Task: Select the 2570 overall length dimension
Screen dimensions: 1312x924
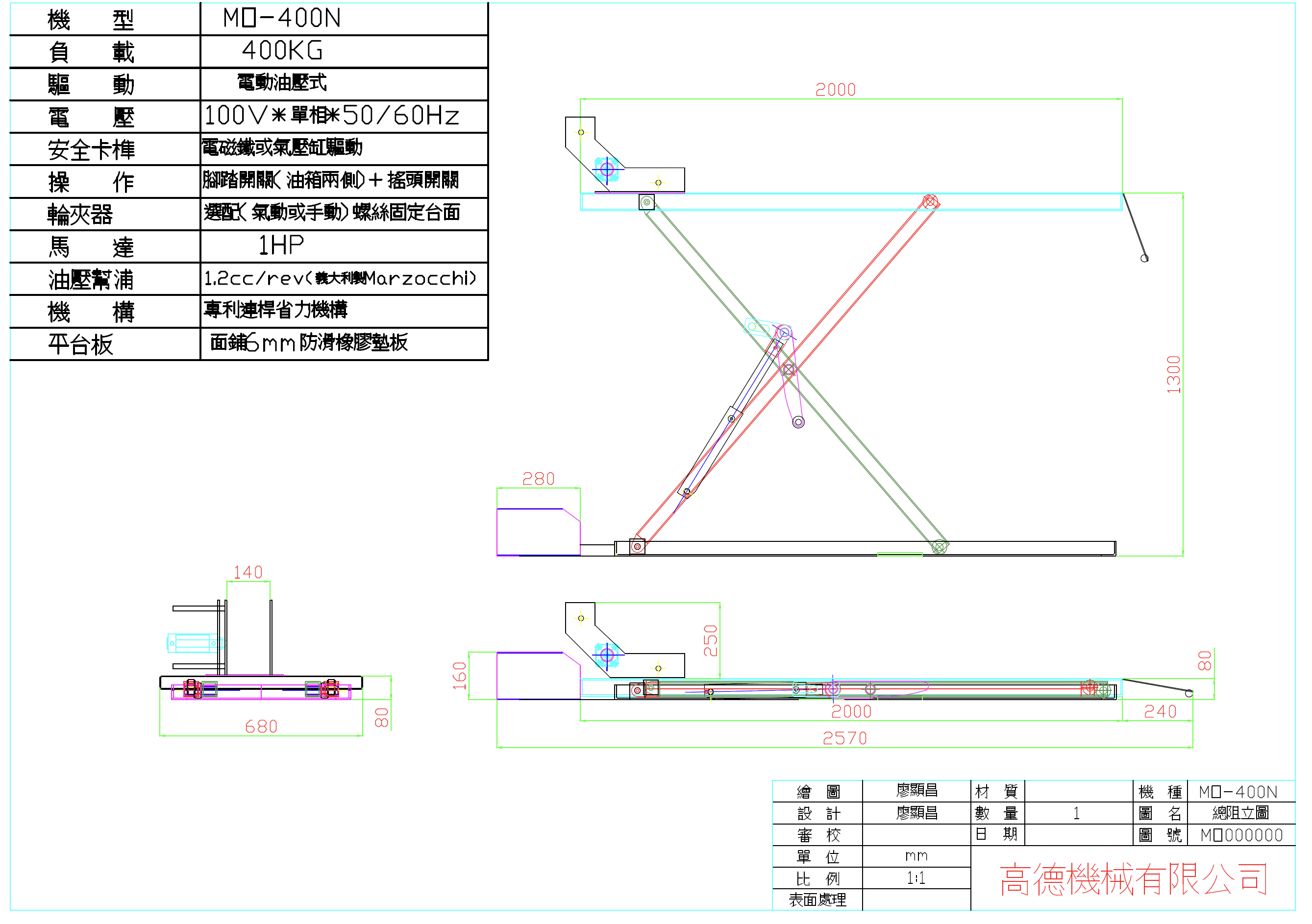Action: click(844, 738)
